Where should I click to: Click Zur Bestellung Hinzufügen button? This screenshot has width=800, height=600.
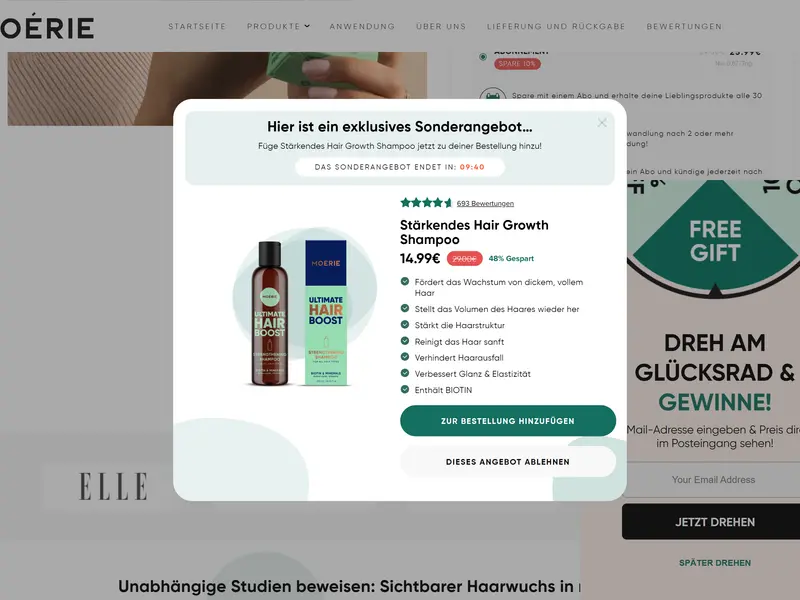508,421
